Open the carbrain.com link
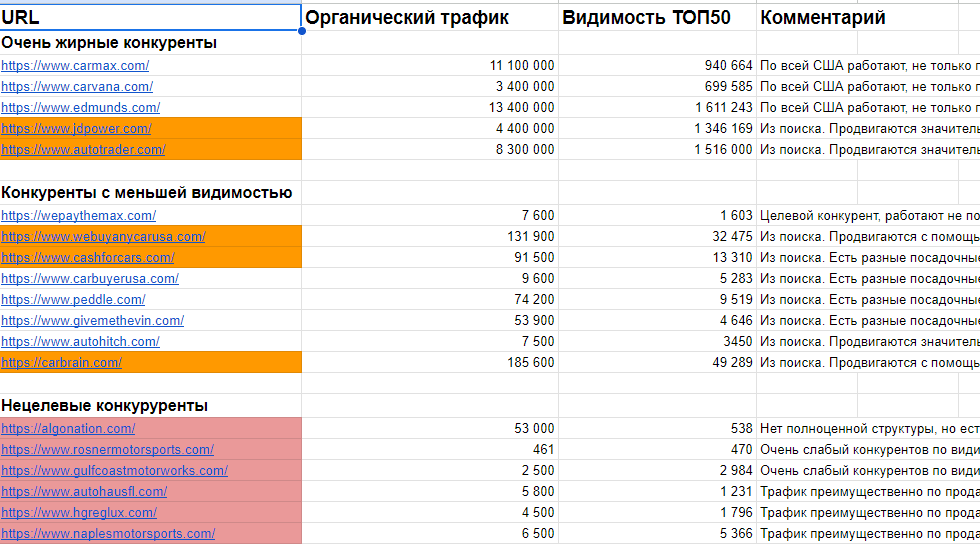Image resolution: width=980 pixels, height=544 pixels. 61,363
